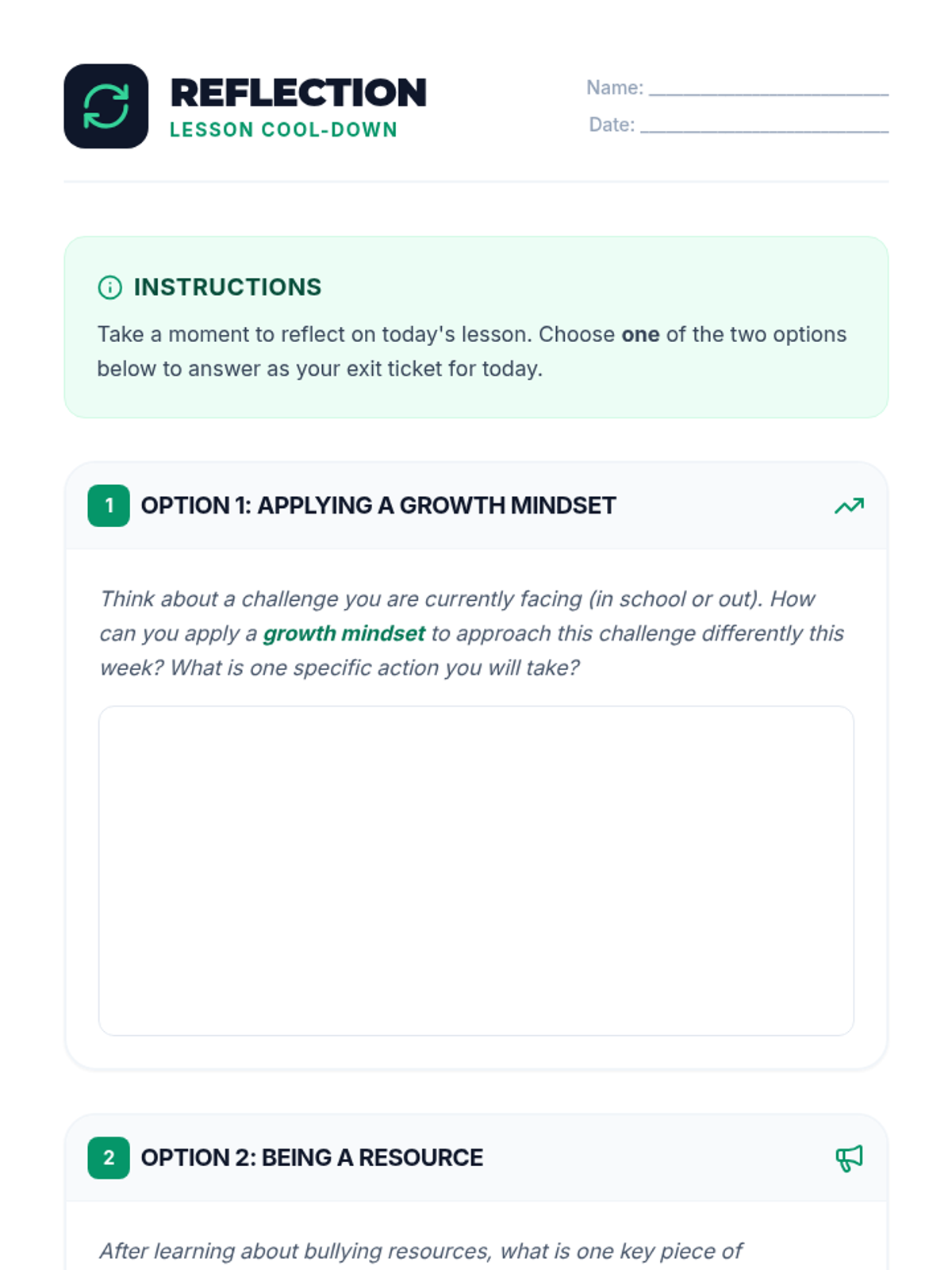Click the green number 2 badge
This screenshot has height=1270, width=952.
[x=109, y=1158]
